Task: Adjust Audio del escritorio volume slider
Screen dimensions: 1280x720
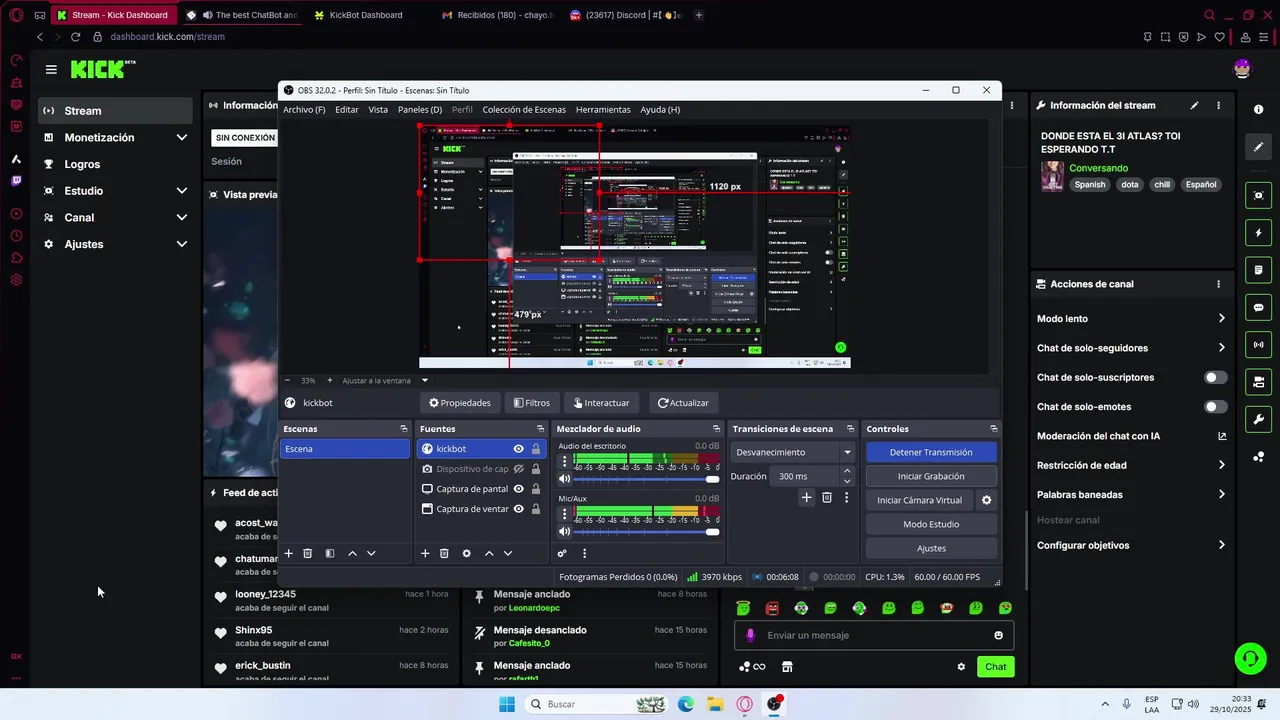Action: pyautogui.click(x=647, y=479)
